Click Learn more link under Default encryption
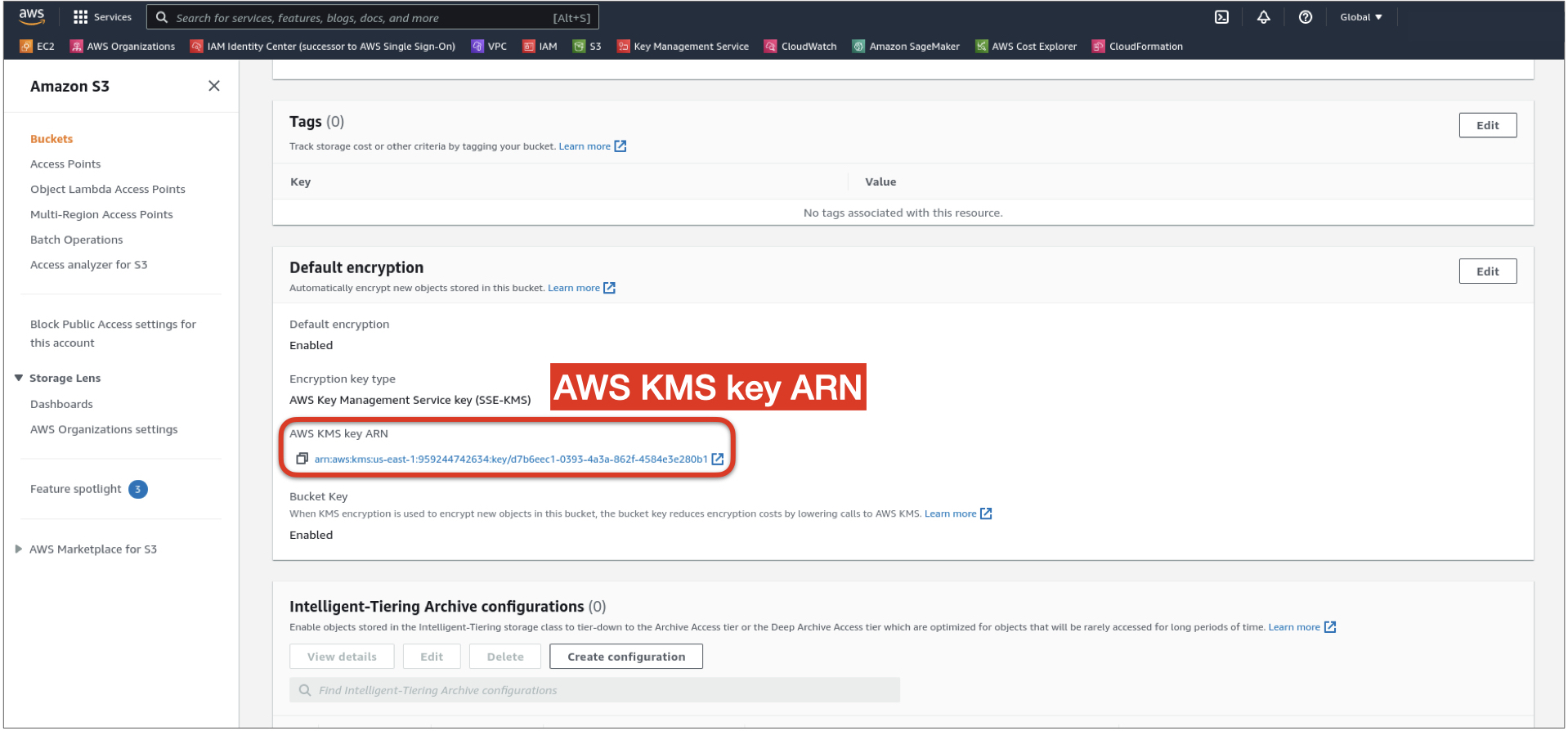Screen dimensions: 1568x731 point(574,288)
